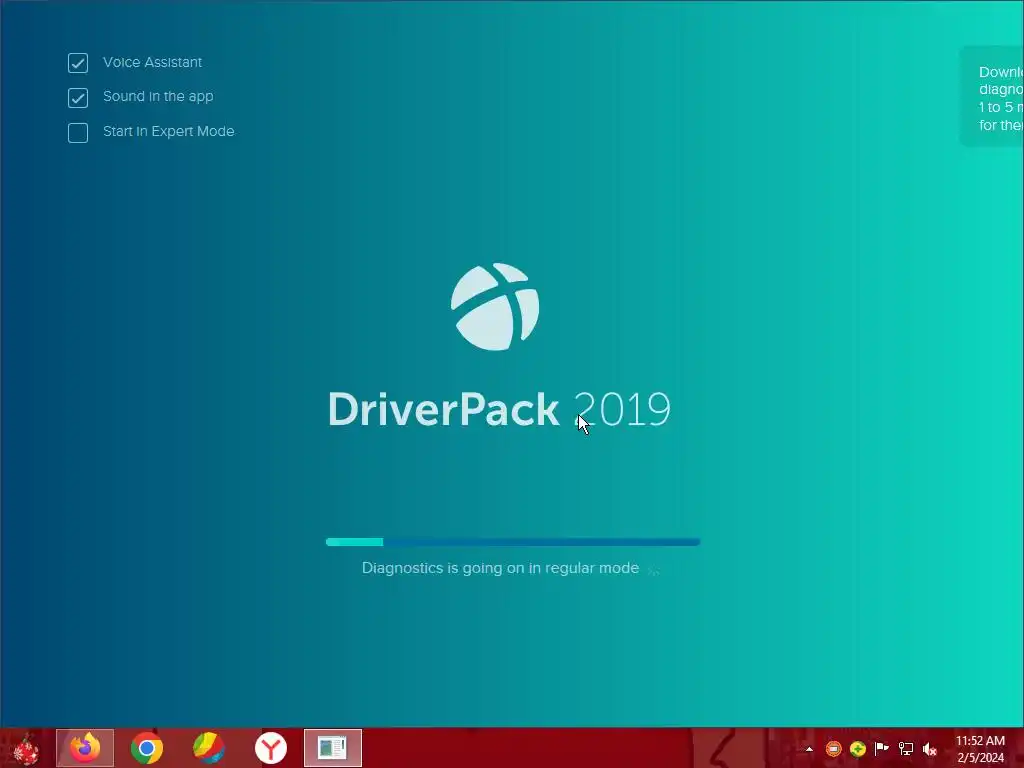Image resolution: width=1024 pixels, height=768 pixels.
Task: Disable Sound in the app checkbox
Action: pos(78,97)
